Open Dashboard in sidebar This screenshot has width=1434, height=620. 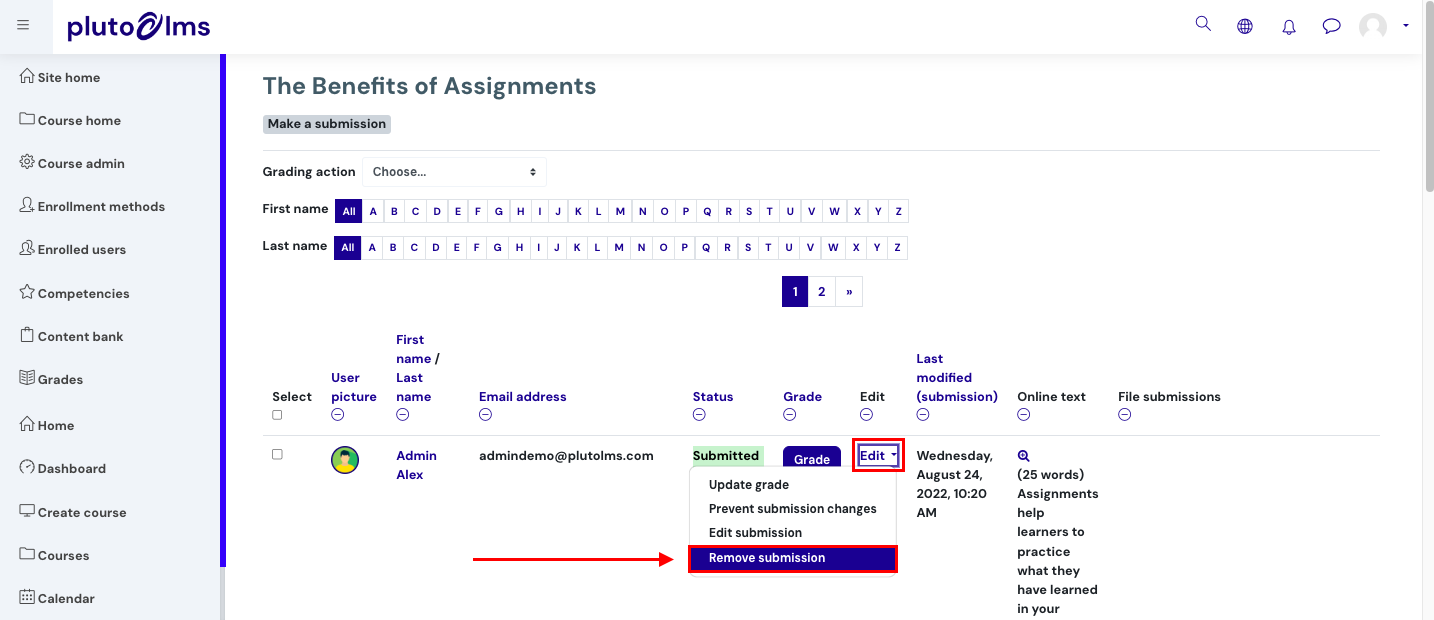pos(62,468)
